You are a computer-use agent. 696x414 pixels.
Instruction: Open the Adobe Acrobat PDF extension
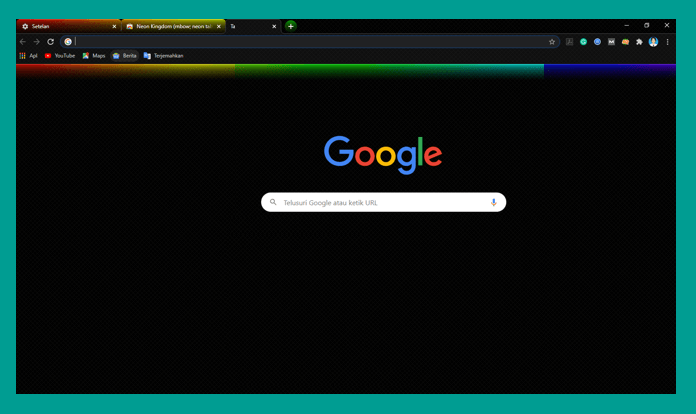(x=569, y=42)
